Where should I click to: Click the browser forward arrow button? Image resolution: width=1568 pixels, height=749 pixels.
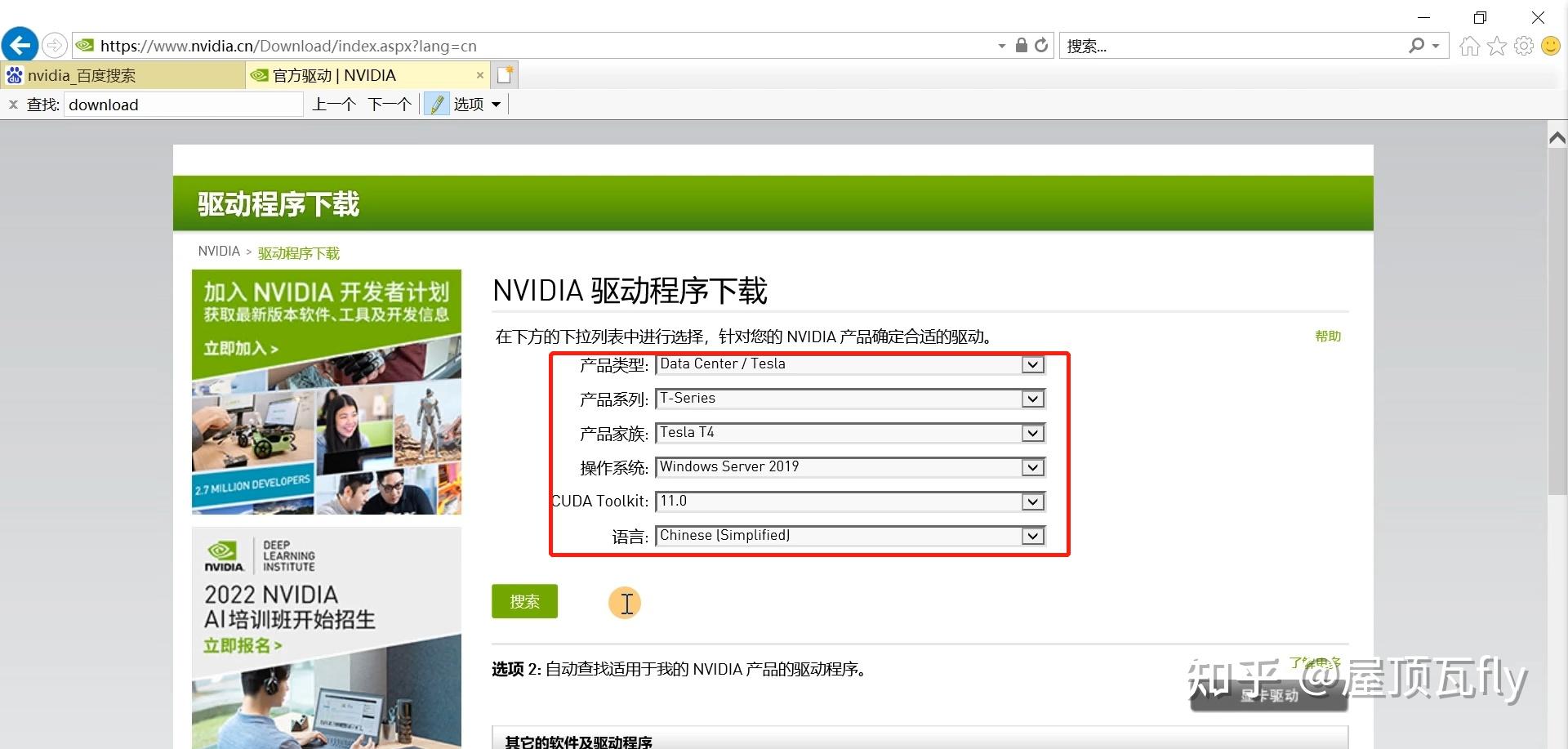[55, 45]
